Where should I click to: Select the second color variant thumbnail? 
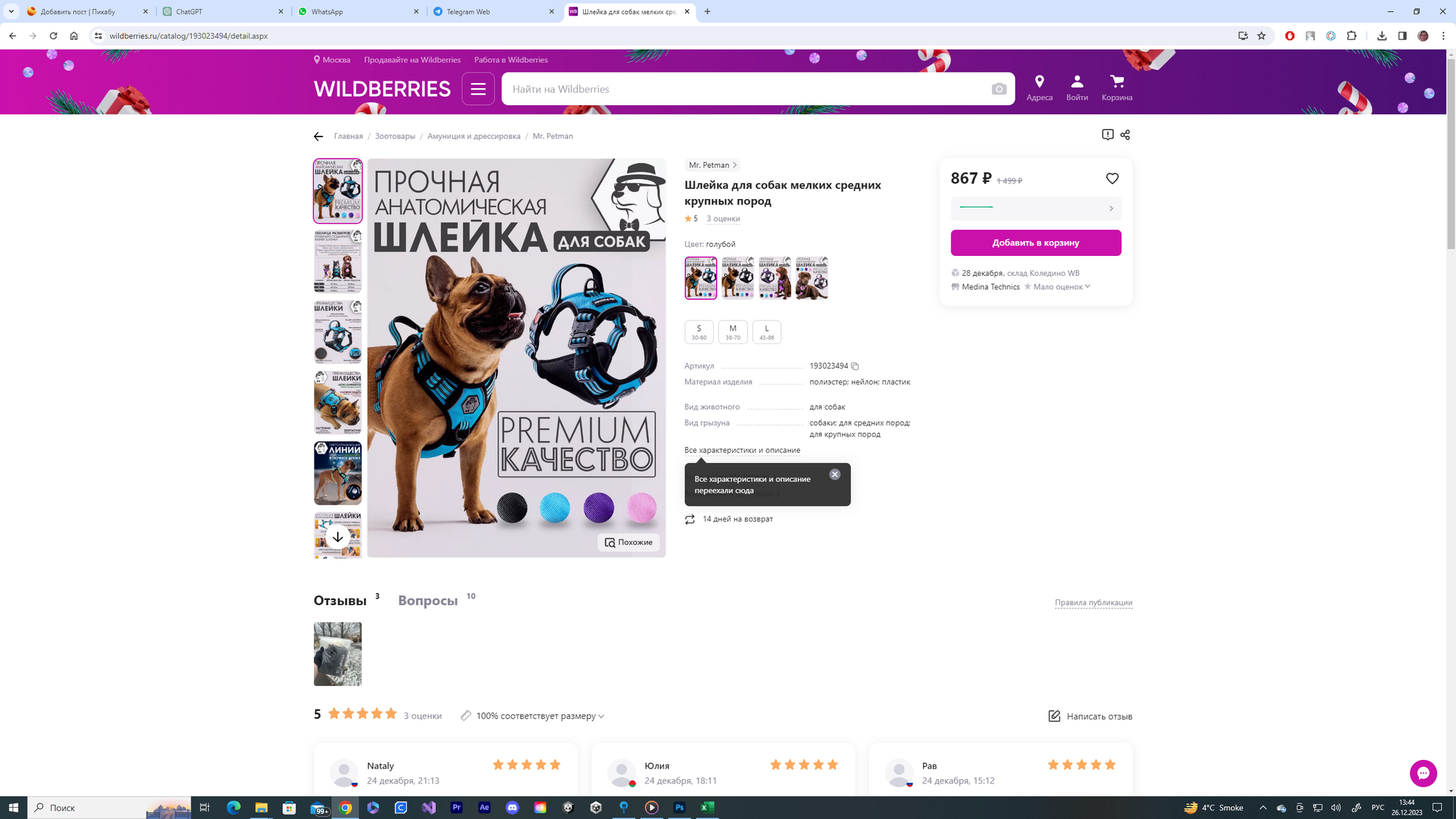click(737, 278)
